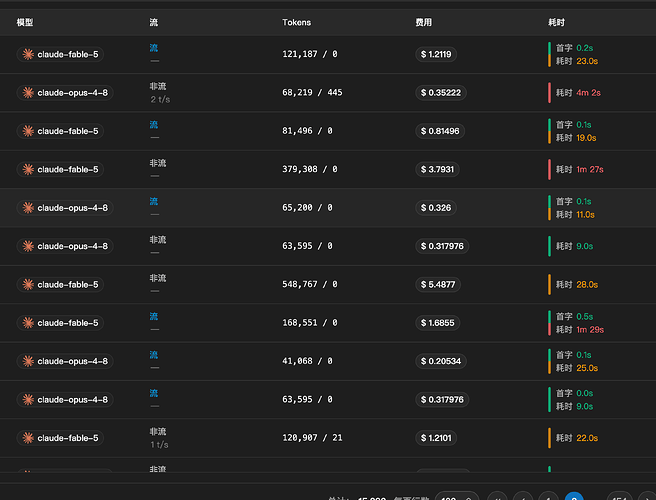This screenshot has width=656, height=500.
Task: Click the $ 0.81496 cost badge
Action: (x=440, y=131)
